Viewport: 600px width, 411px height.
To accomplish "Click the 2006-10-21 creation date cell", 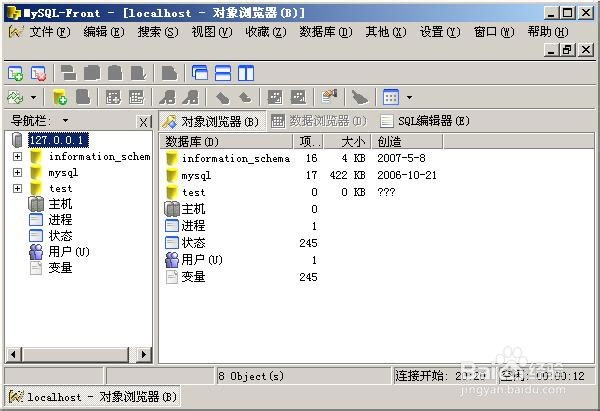I will pos(406,175).
